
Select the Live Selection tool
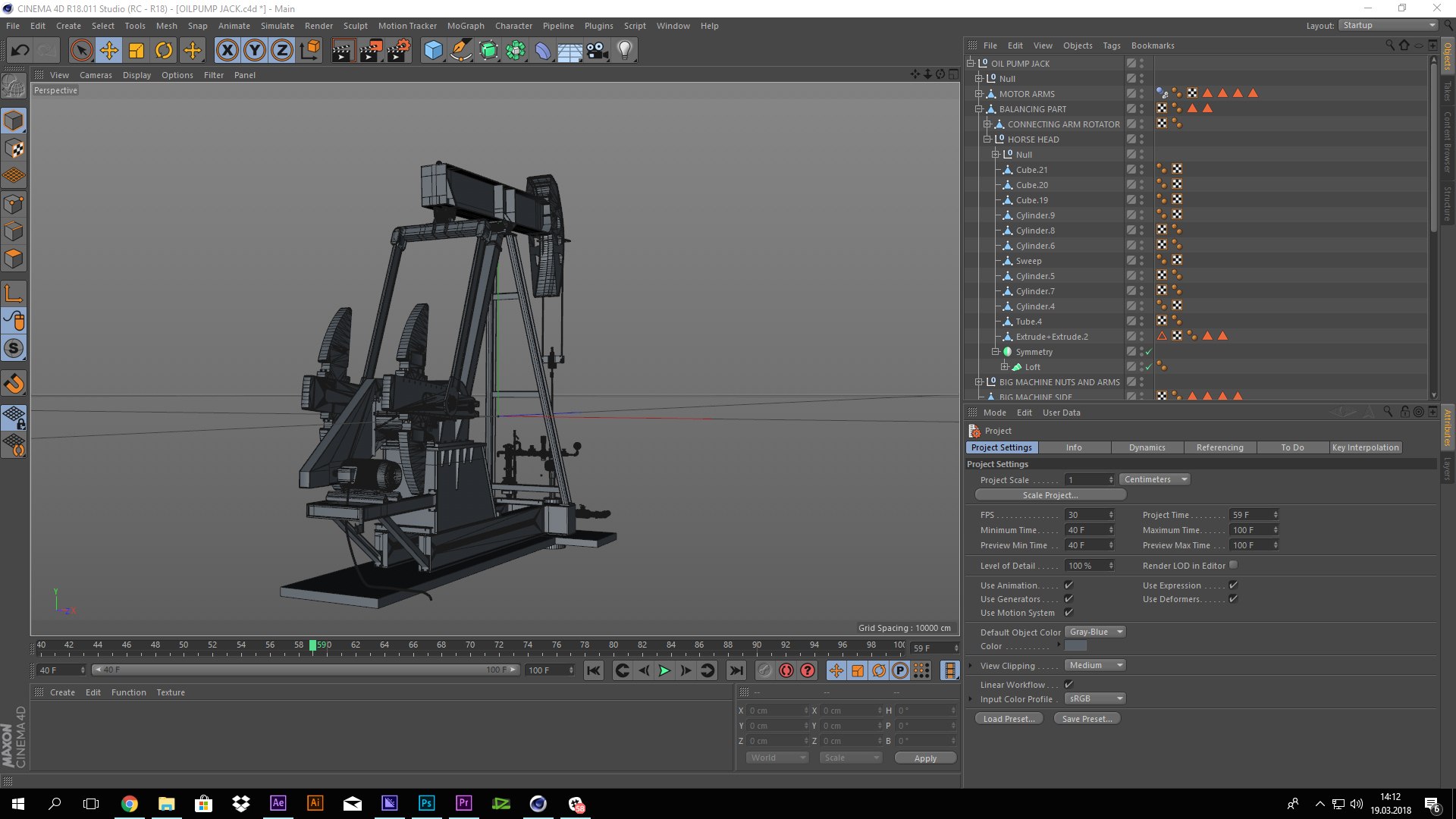click(81, 51)
